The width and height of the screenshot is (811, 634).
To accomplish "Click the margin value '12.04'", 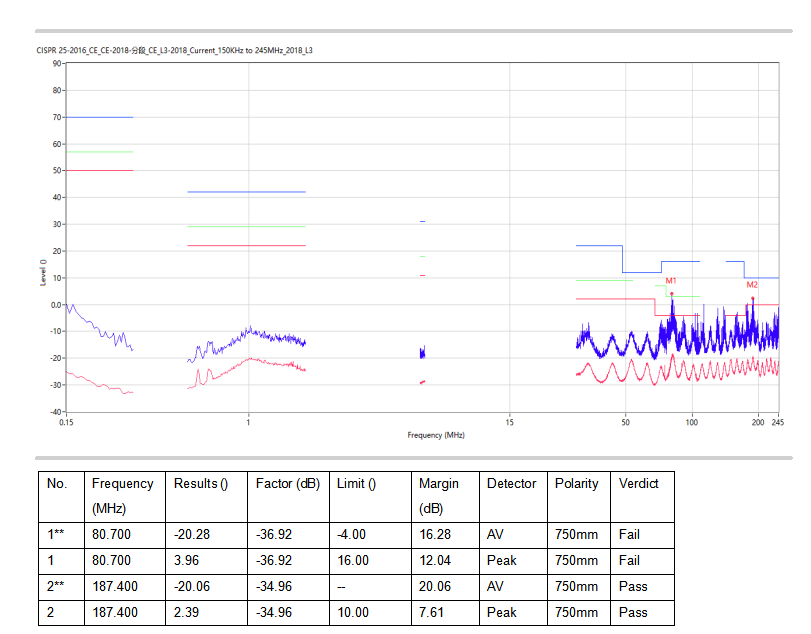I will [x=435, y=560].
